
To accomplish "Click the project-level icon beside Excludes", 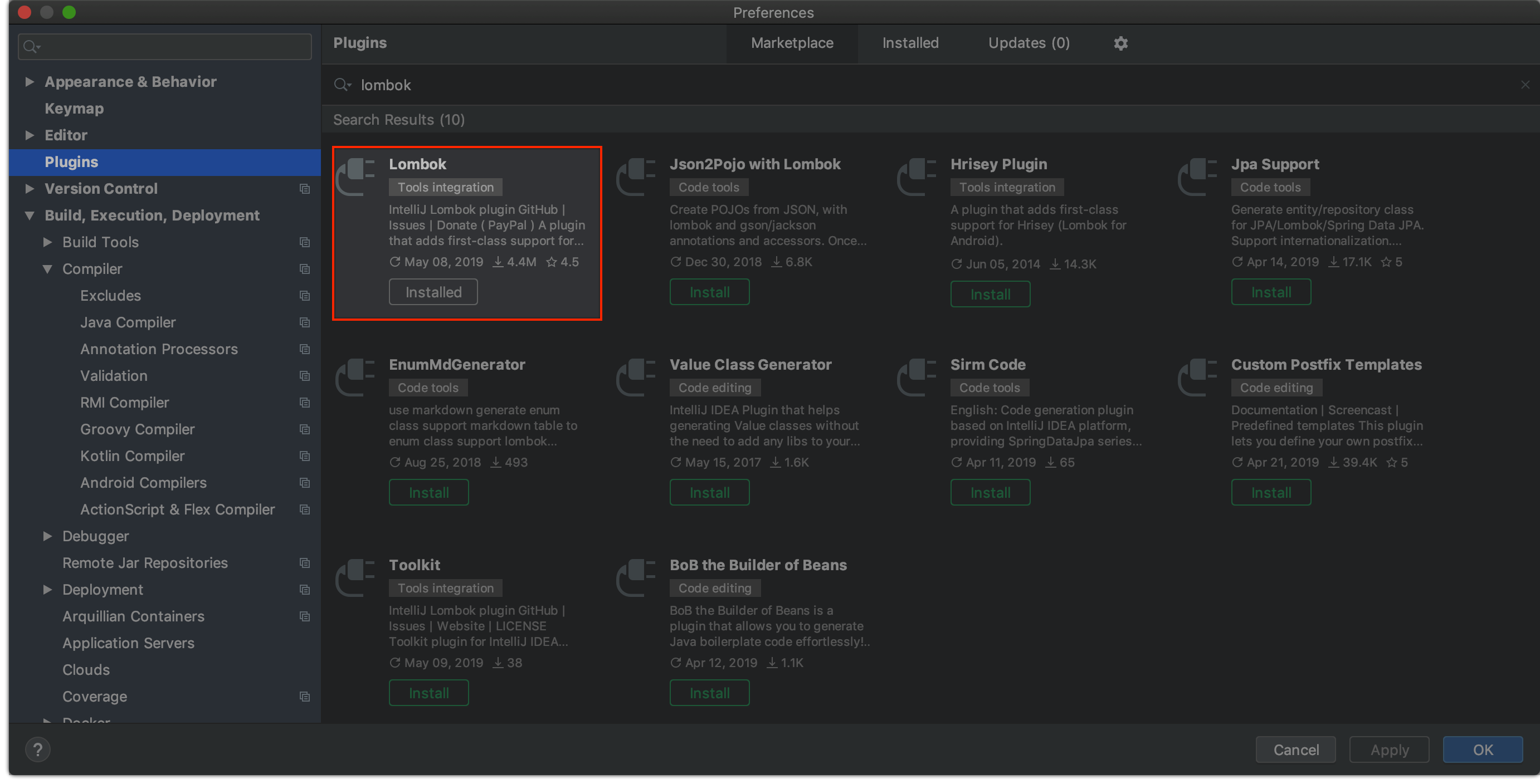I will [x=304, y=296].
